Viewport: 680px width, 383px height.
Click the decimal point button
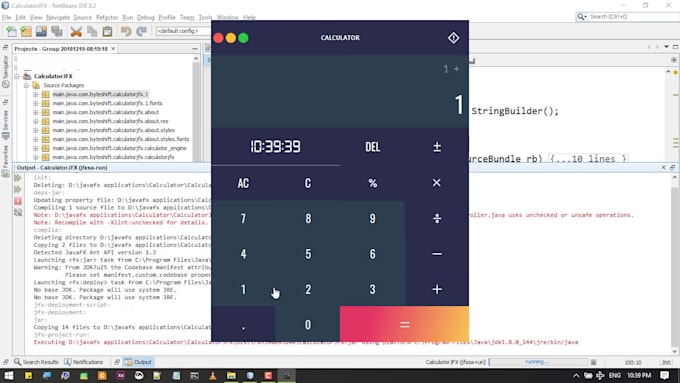pos(243,324)
